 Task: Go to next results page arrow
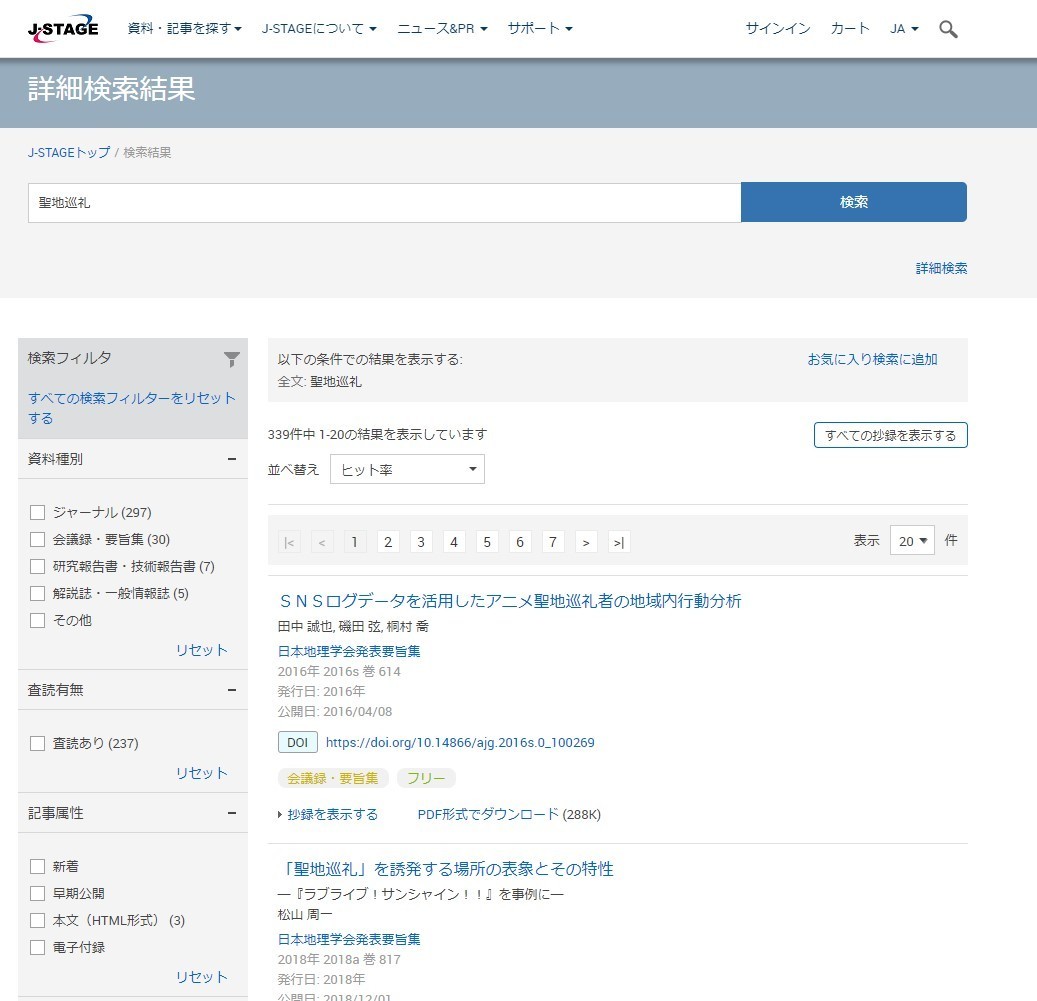coord(586,542)
